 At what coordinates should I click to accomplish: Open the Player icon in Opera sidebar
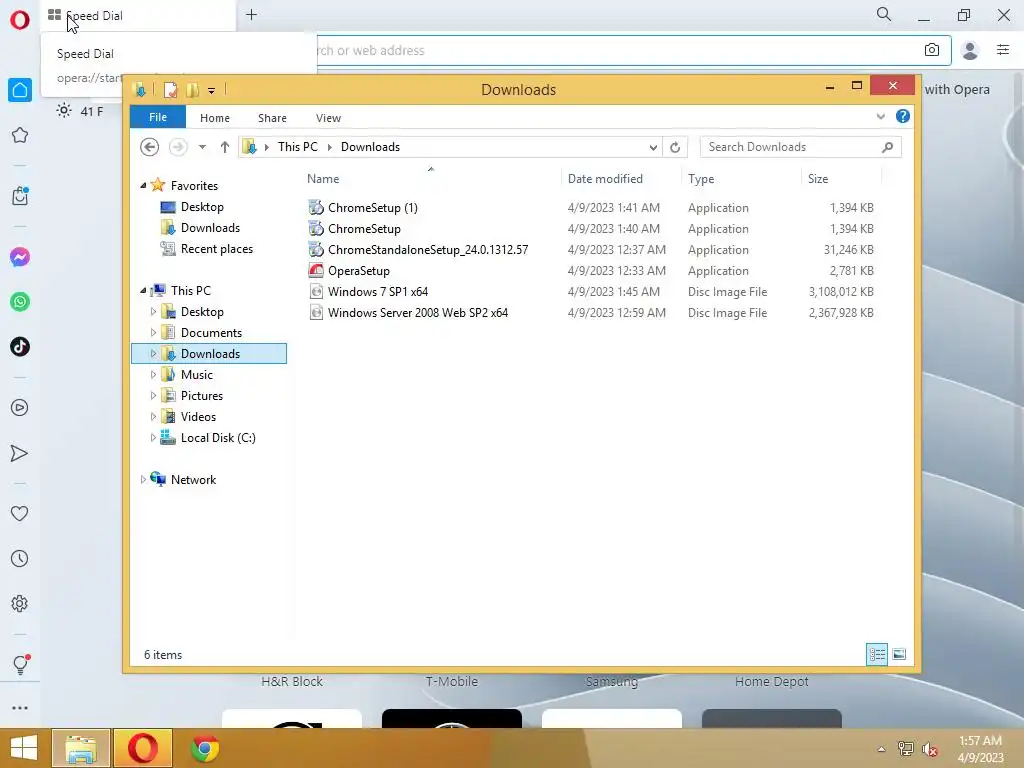tap(20, 408)
